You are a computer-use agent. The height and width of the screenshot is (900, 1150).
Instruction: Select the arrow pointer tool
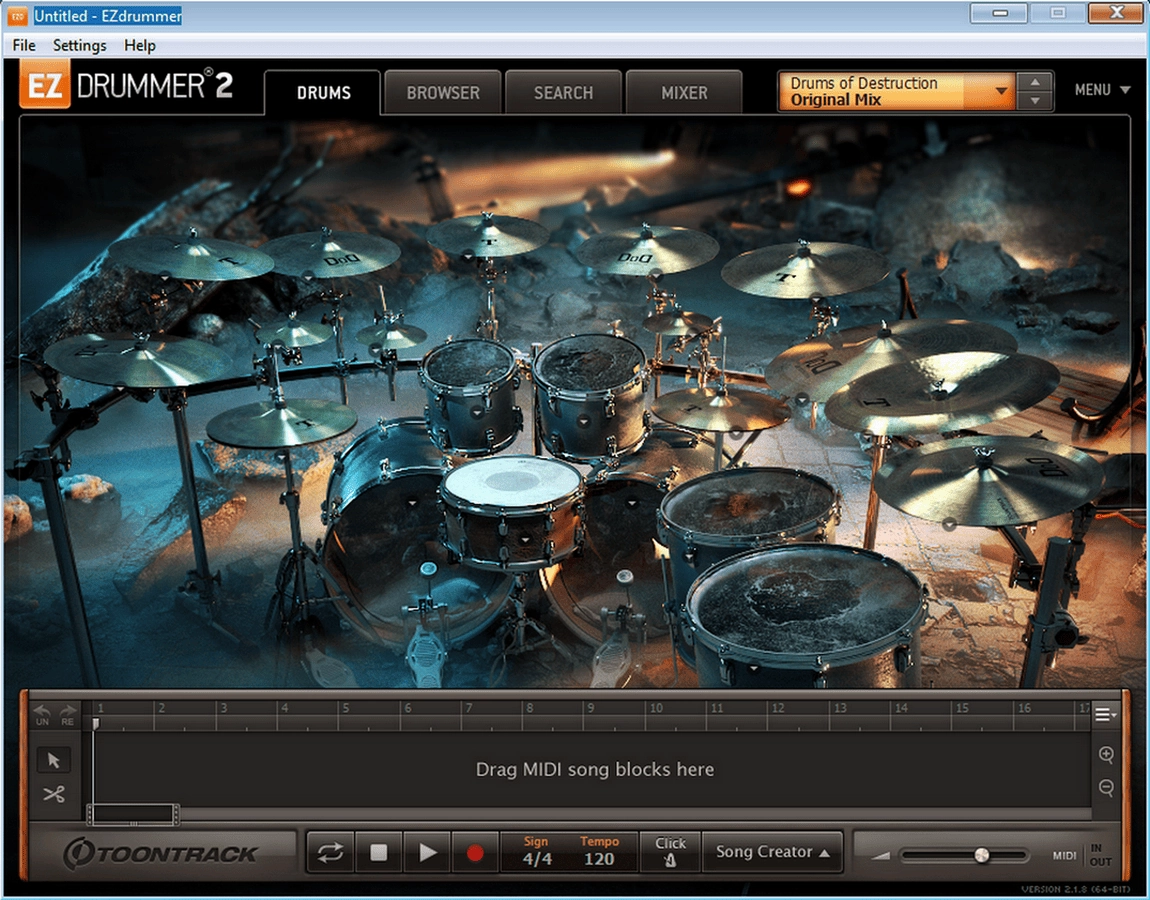[x=54, y=760]
